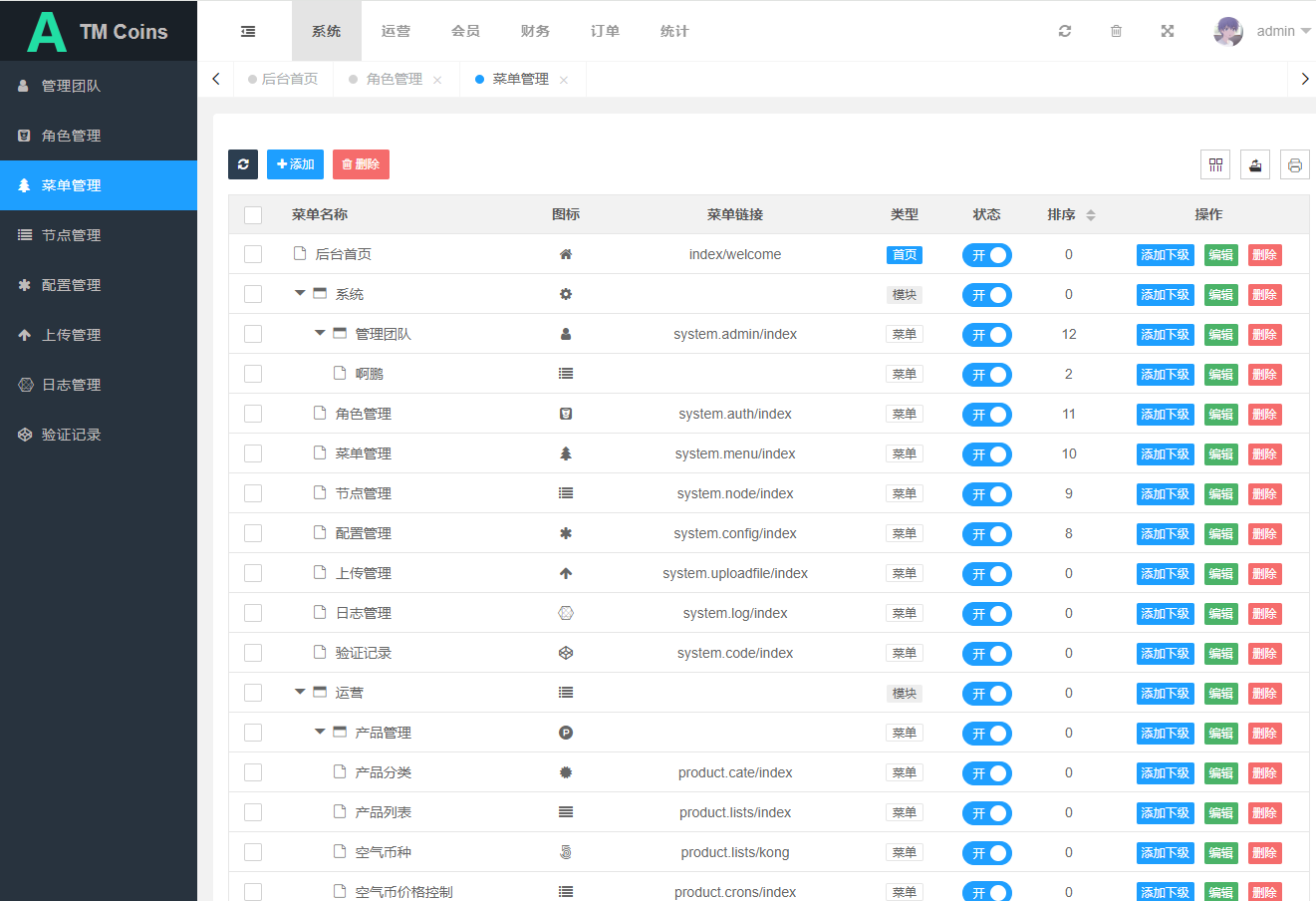
Task: Open 日志管理 in the sidebar
Action: (71, 385)
